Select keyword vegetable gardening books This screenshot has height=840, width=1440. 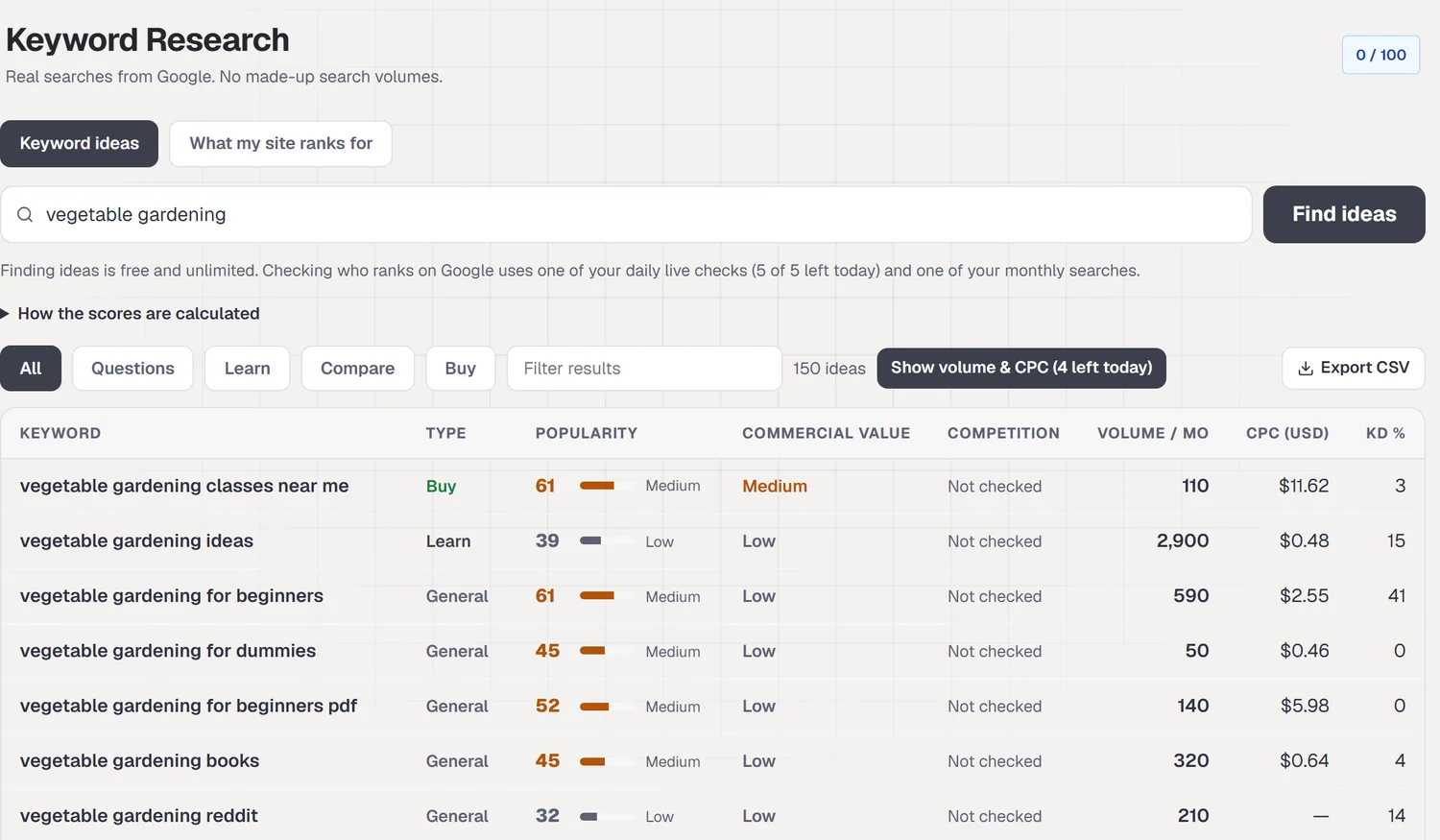139,760
